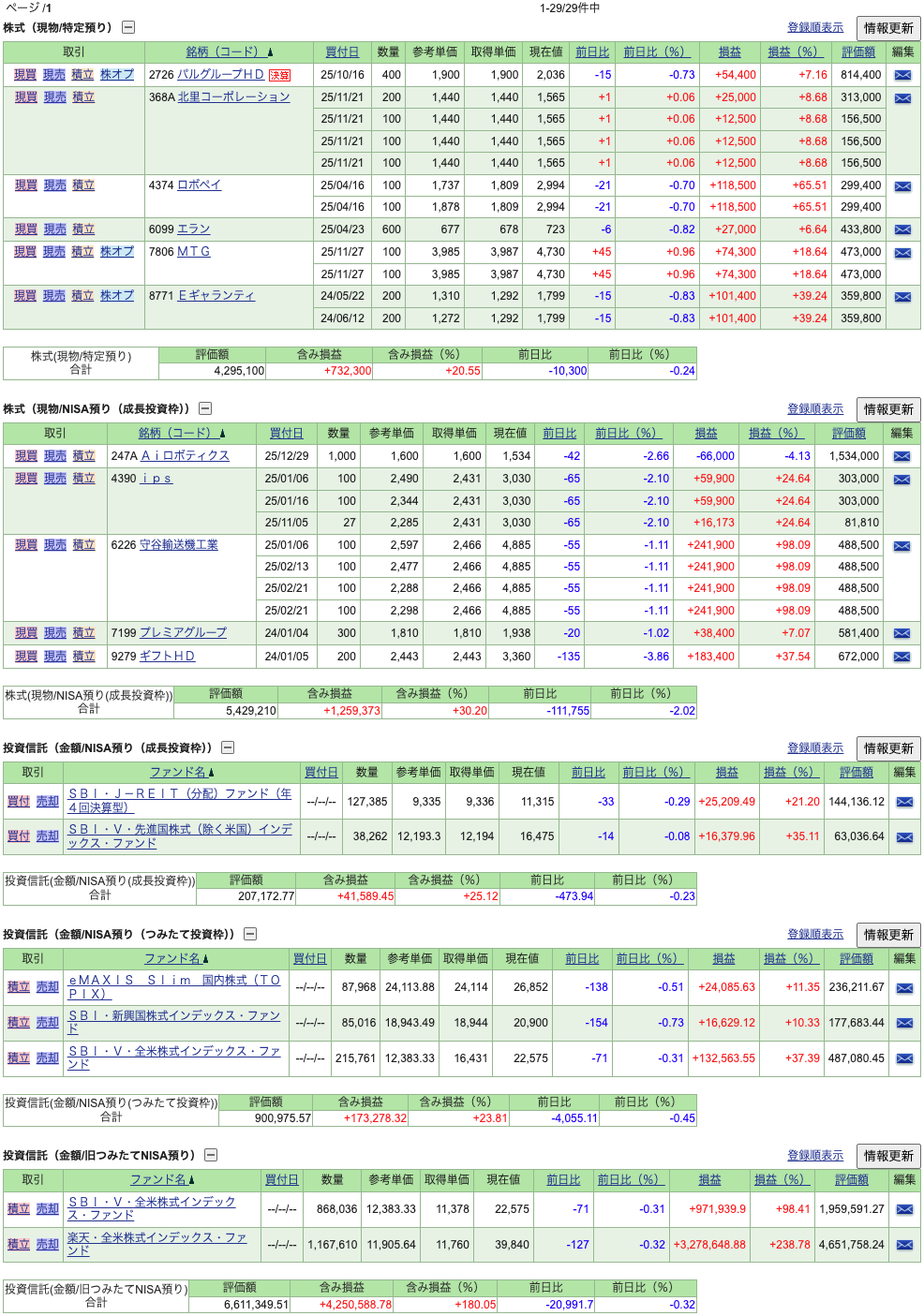The width and height of the screenshot is (924, 1316).
Task: Click 現買 for エラン stock
Action: [25, 229]
